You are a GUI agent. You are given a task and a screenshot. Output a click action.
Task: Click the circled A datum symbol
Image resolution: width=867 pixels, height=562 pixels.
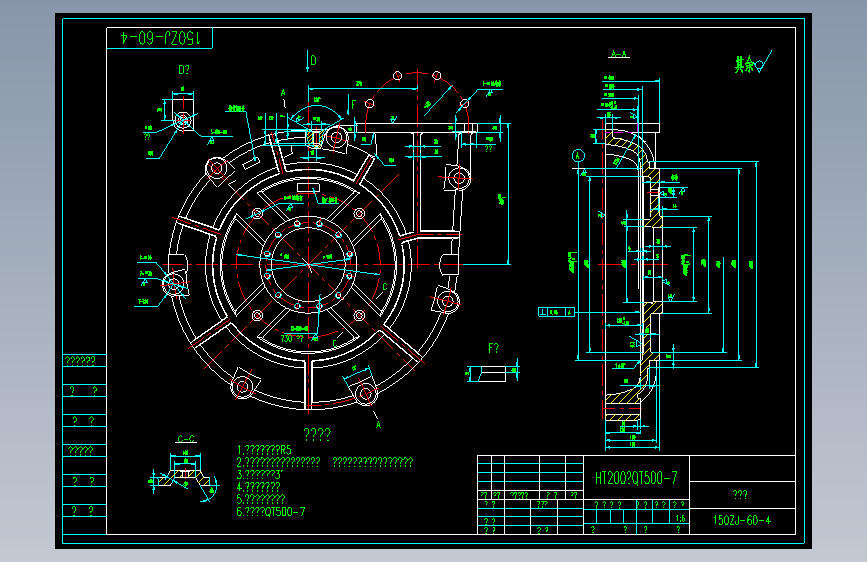coord(578,156)
